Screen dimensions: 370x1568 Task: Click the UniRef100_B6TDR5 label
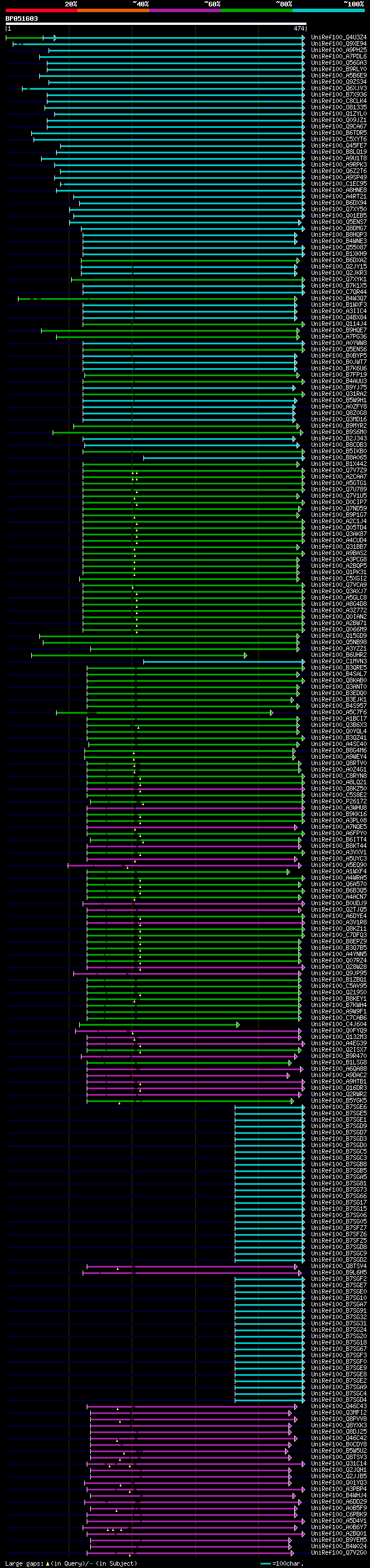[x=338, y=133]
